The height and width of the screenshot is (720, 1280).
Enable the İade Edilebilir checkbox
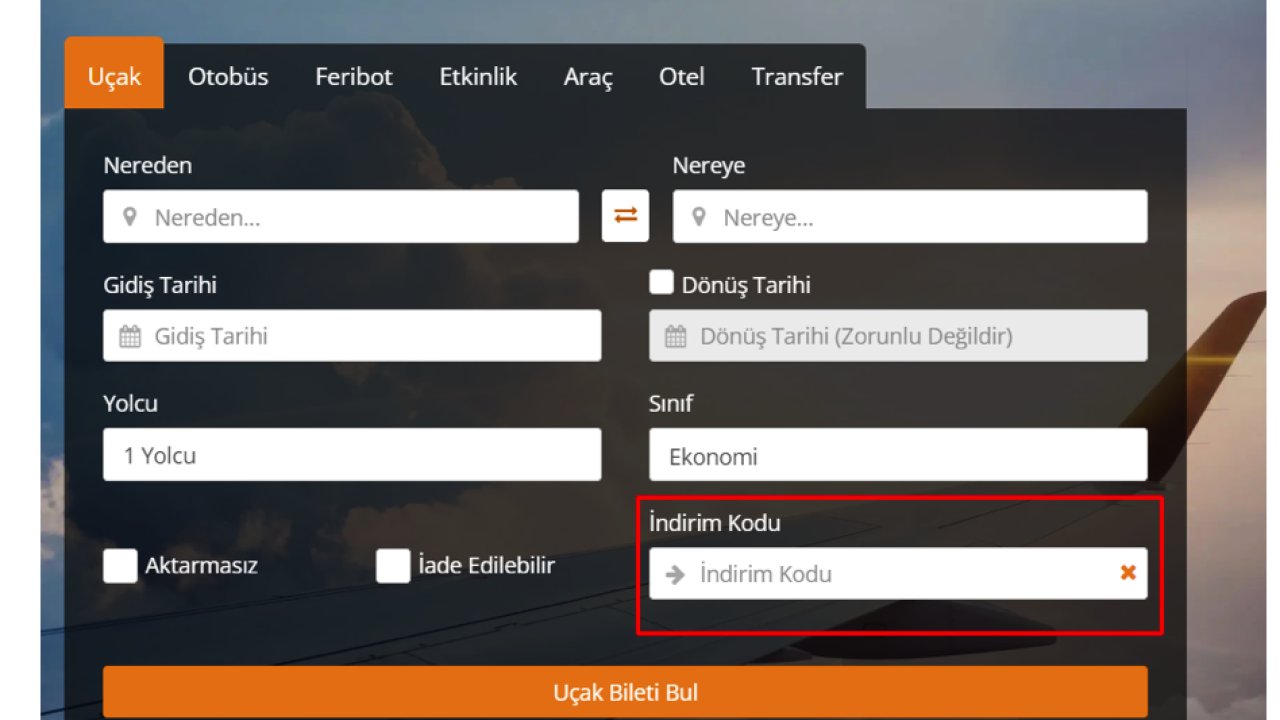click(x=392, y=566)
